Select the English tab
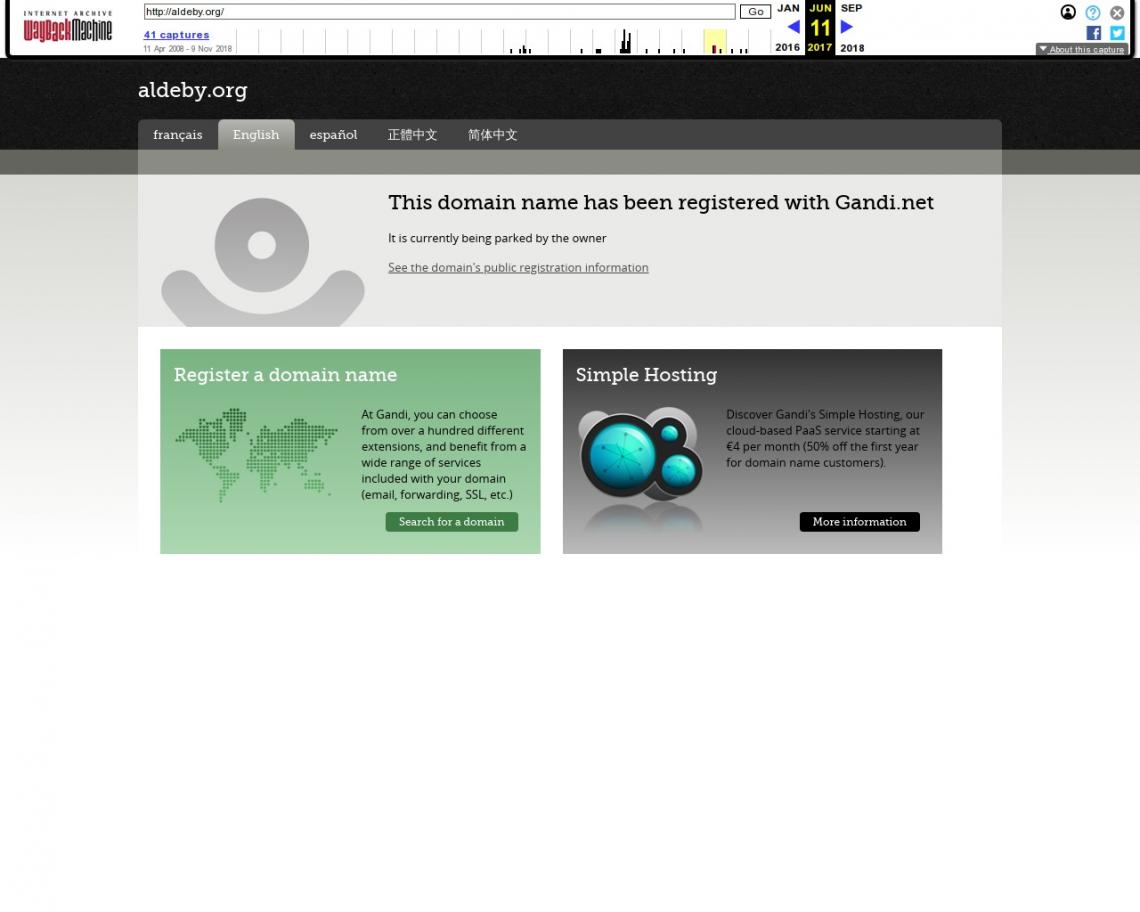 (256, 135)
